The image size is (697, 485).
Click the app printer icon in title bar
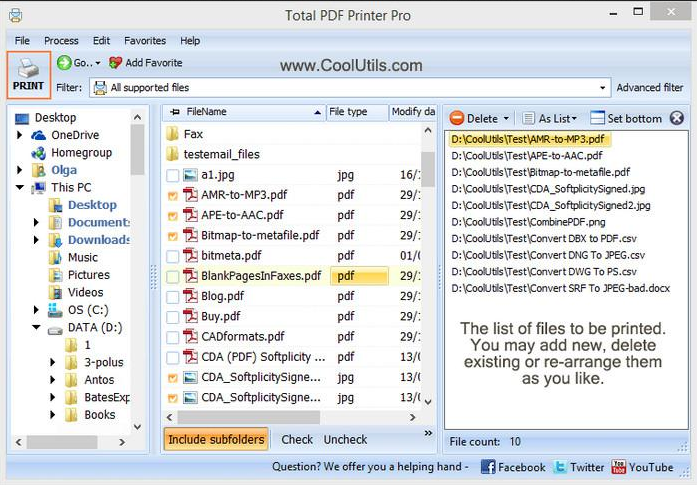(16, 15)
